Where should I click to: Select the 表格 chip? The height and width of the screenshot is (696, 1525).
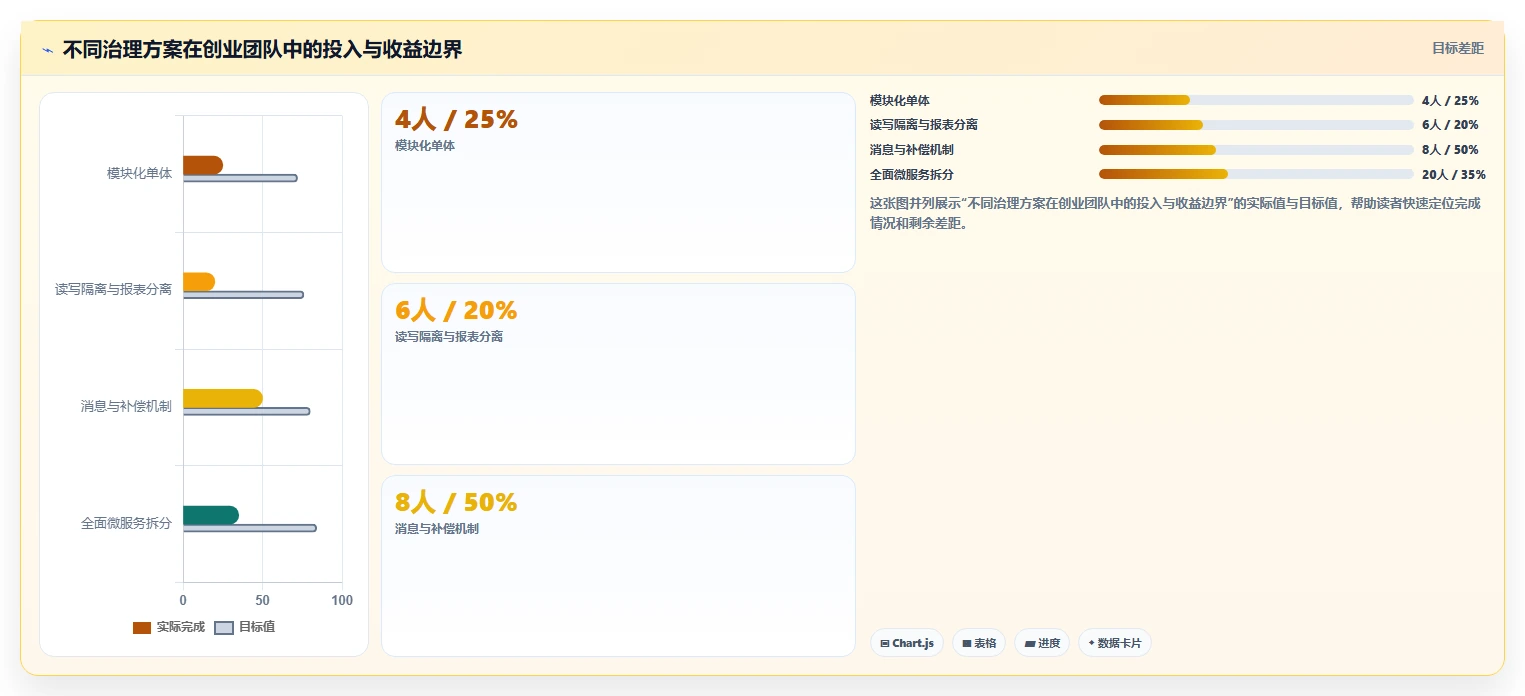[x=979, y=643]
